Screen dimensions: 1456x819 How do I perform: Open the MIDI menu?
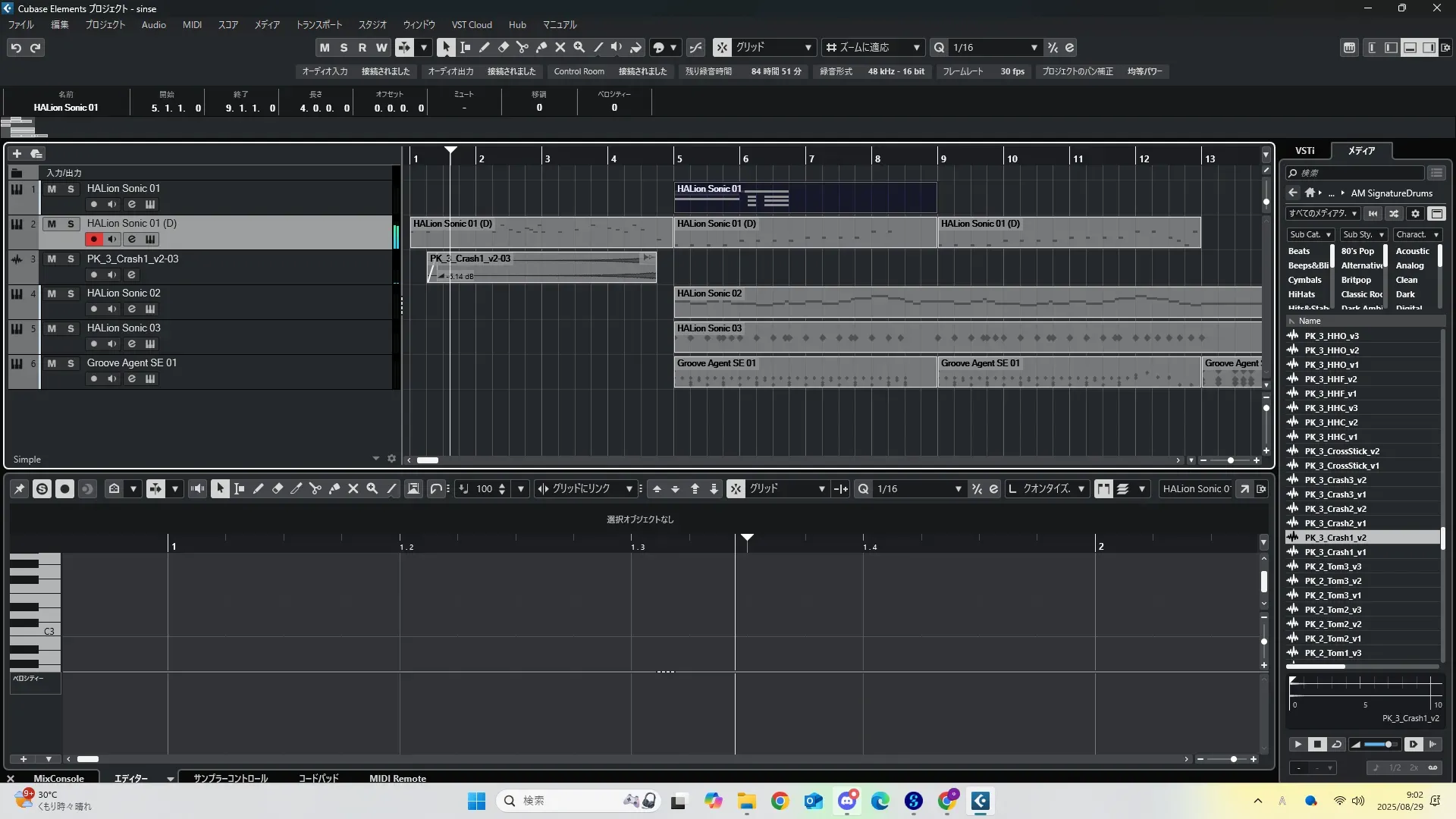tap(192, 25)
